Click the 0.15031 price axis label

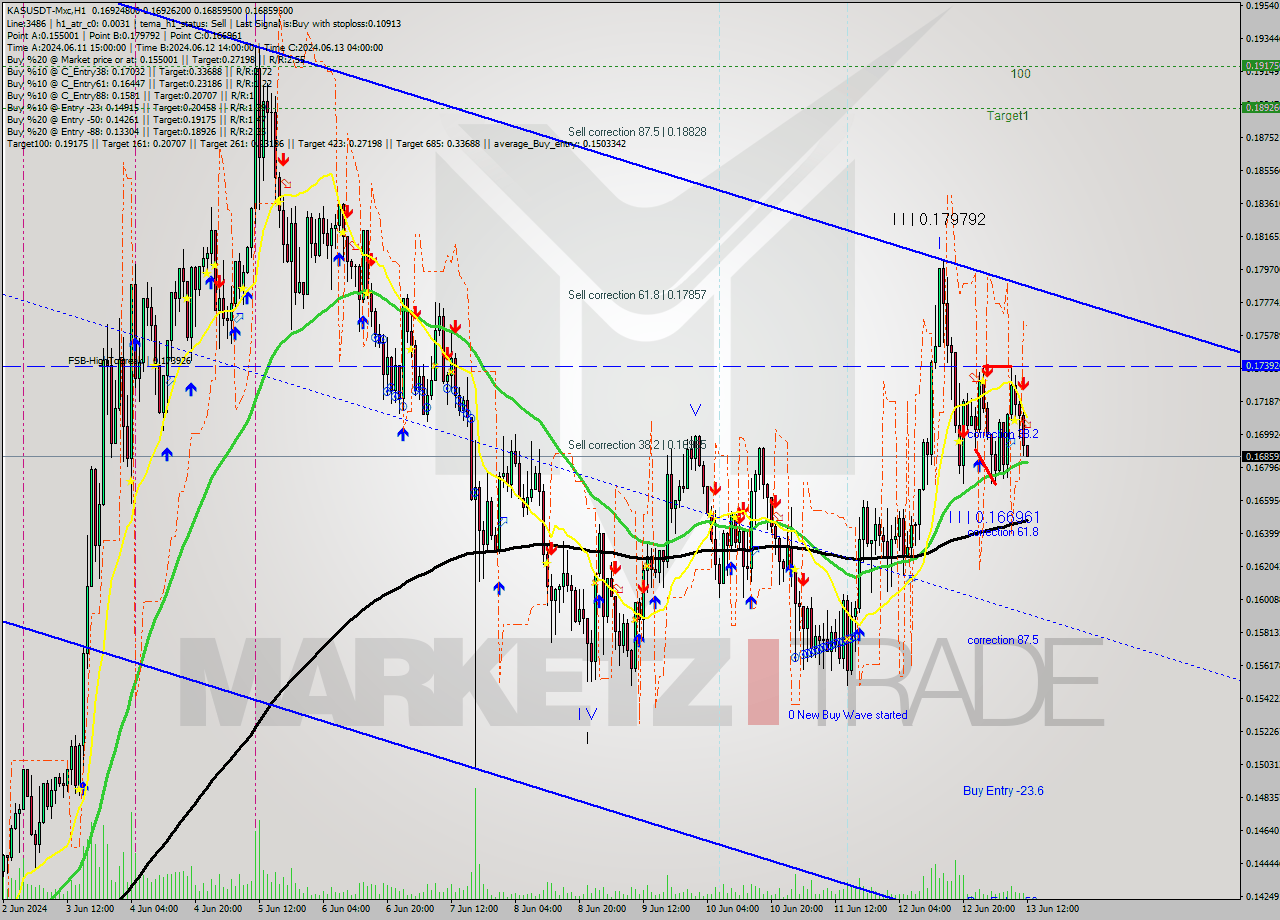(1262, 764)
